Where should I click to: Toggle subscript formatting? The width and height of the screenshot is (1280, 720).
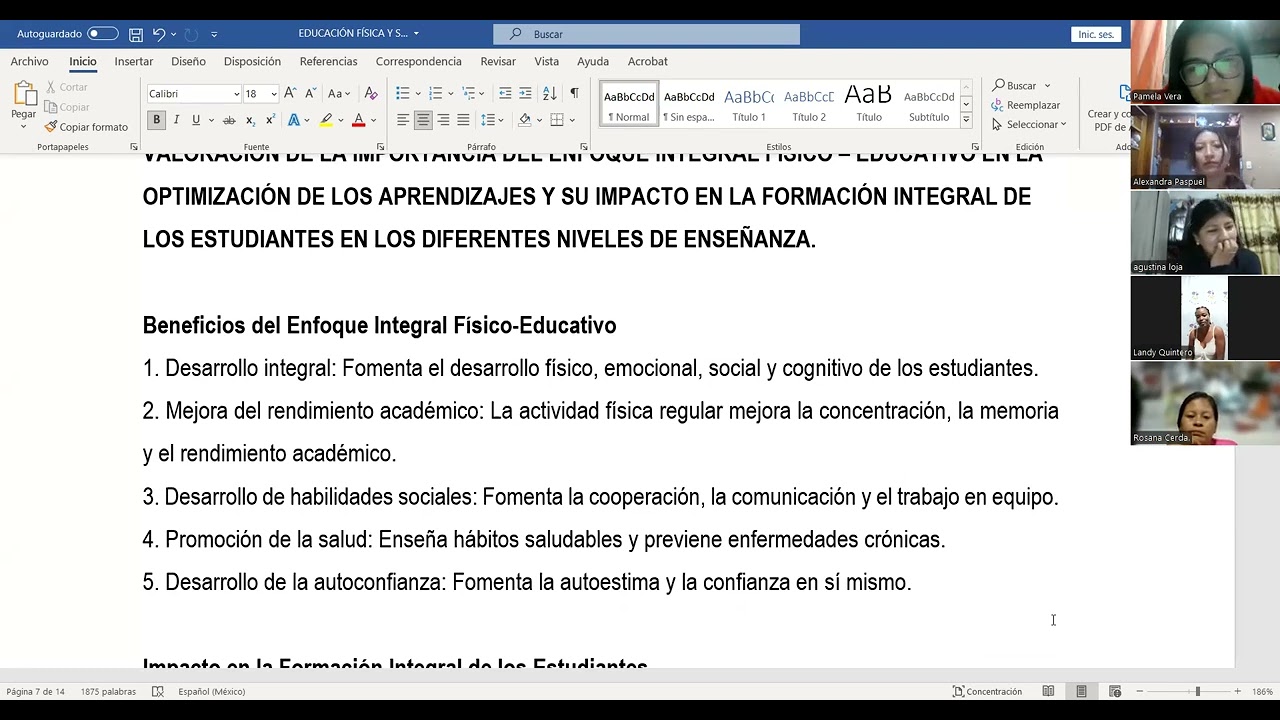(250, 120)
